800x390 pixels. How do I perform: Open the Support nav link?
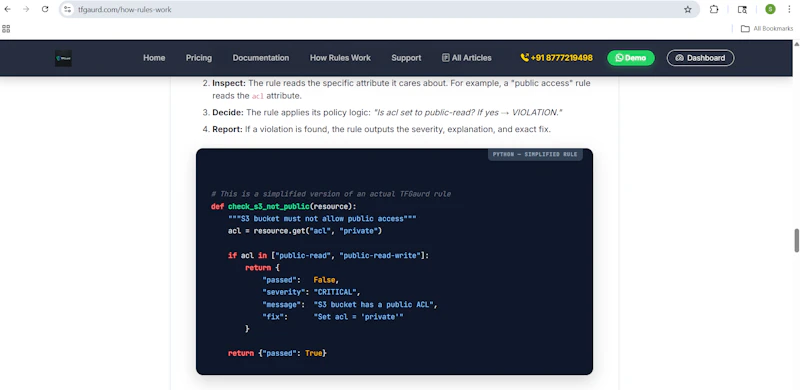[406, 58]
